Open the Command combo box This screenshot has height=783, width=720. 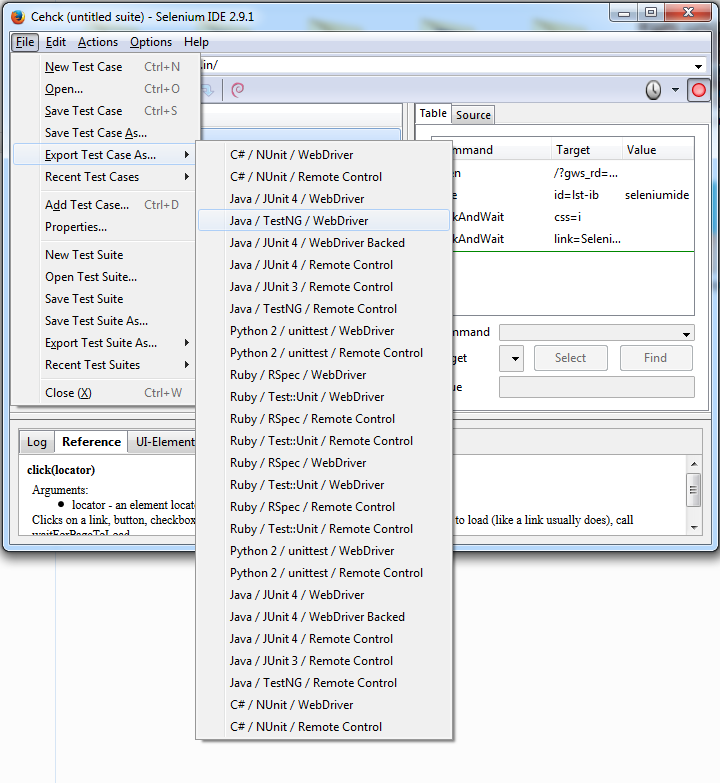pyautogui.click(x=597, y=333)
